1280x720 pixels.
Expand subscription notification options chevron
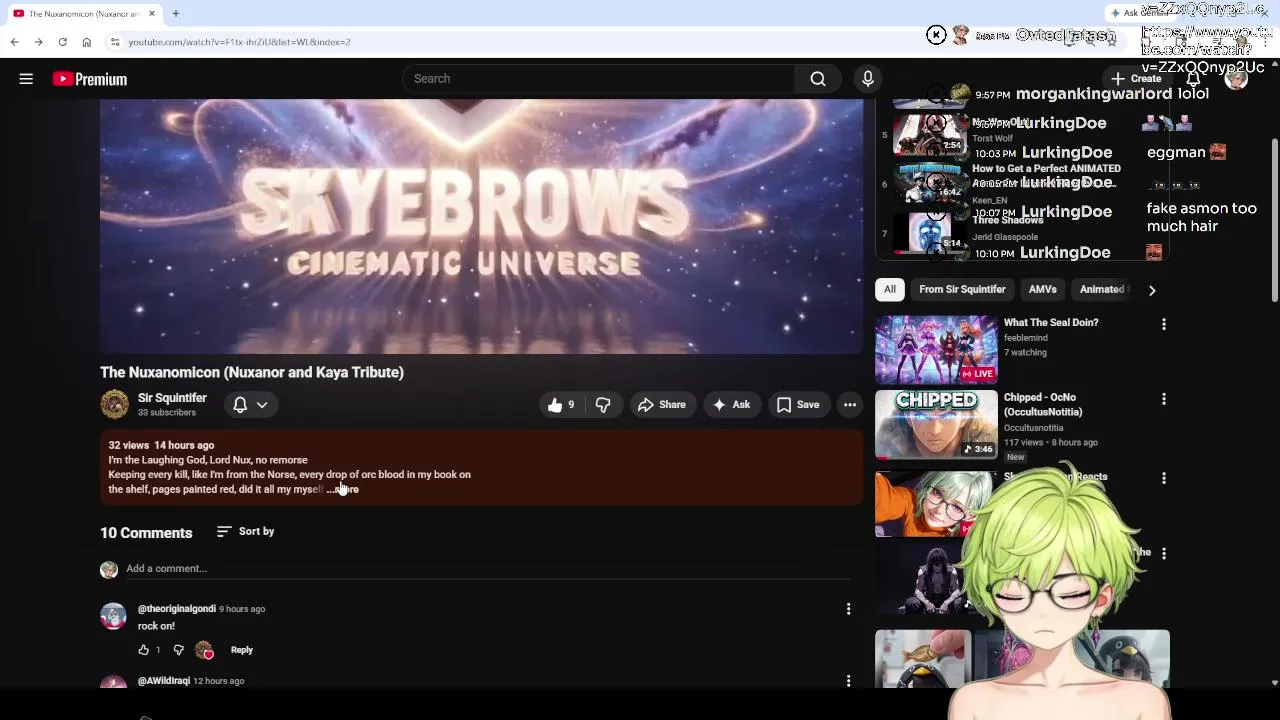pyautogui.click(x=262, y=405)
